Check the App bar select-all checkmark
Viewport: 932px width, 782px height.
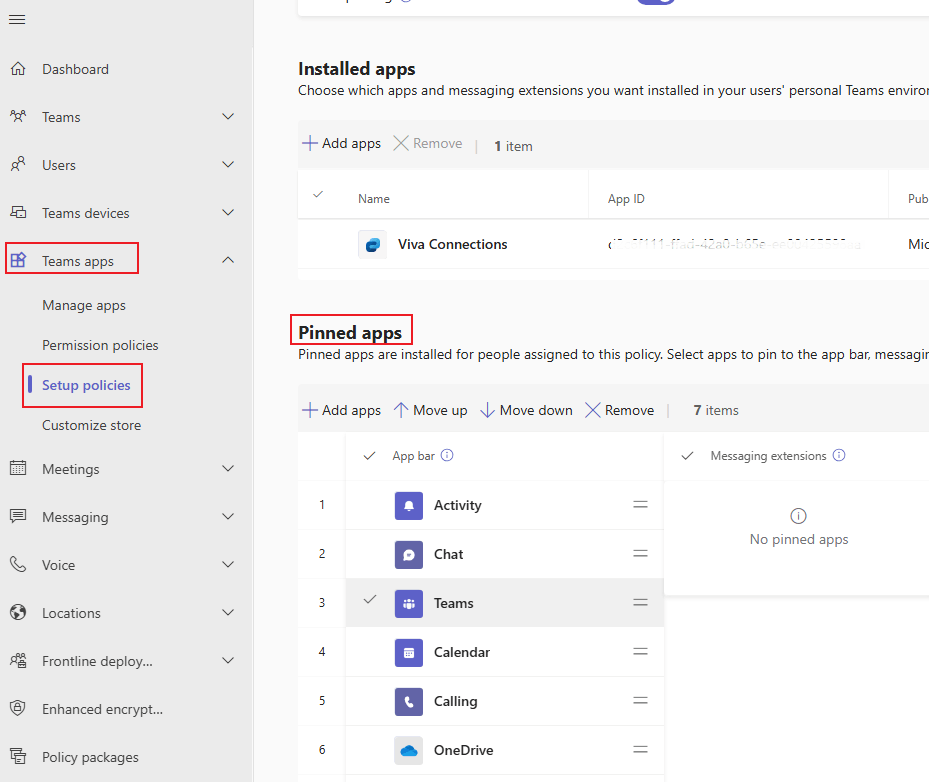coord(370,455)
